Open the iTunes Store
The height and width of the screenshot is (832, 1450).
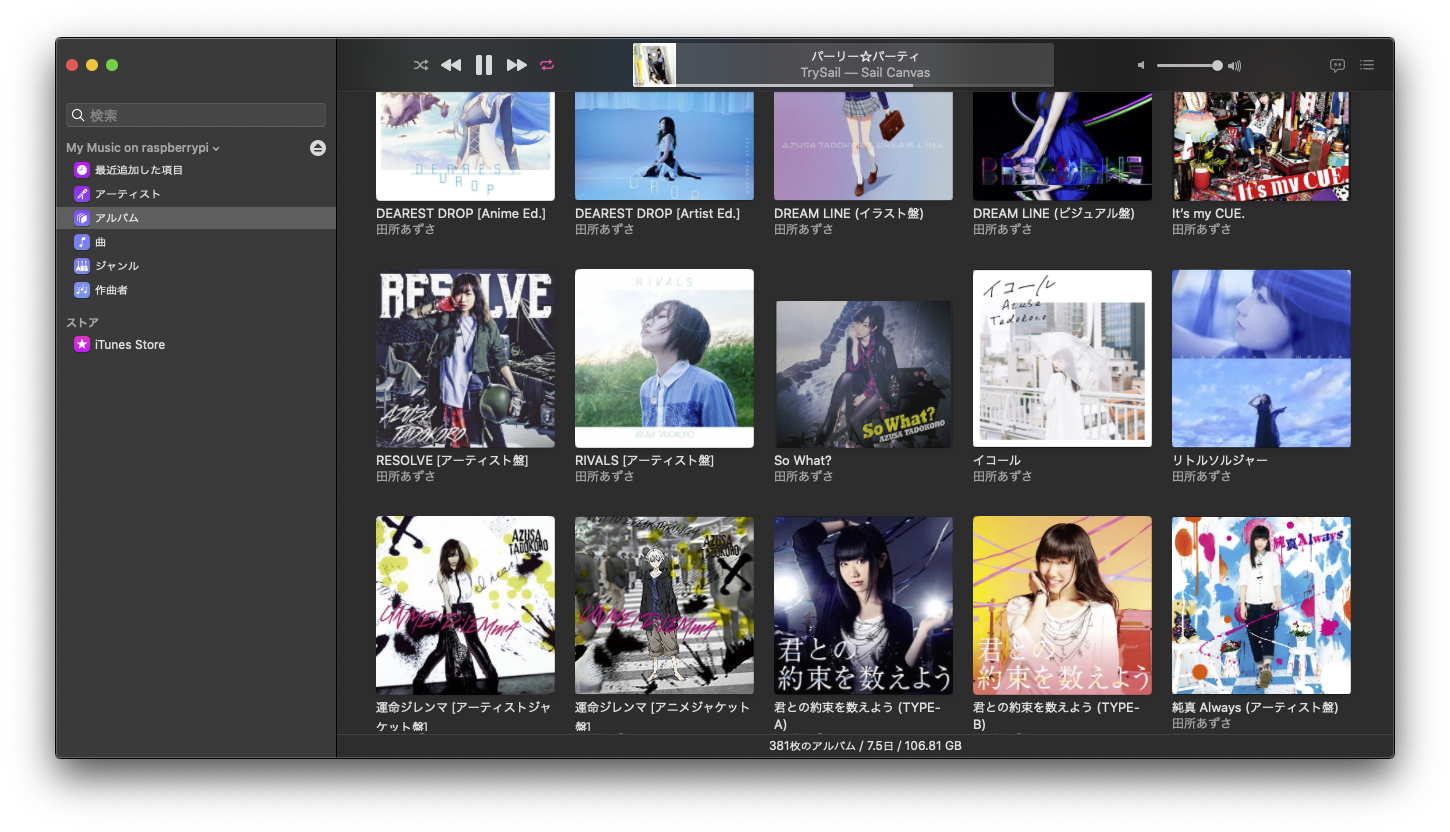(x=196, y=344)
